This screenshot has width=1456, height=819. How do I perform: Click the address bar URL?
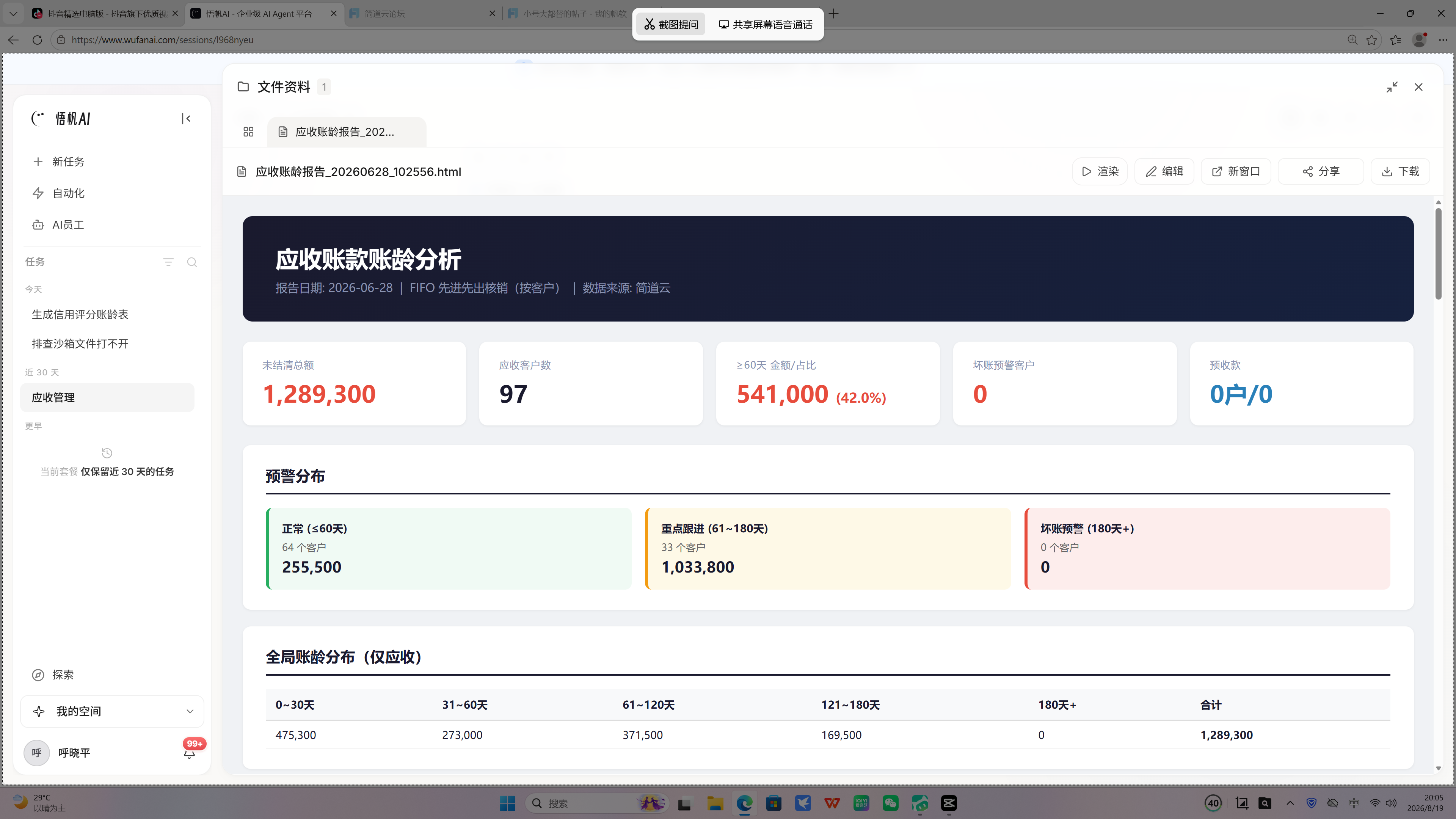pos(162,39)
